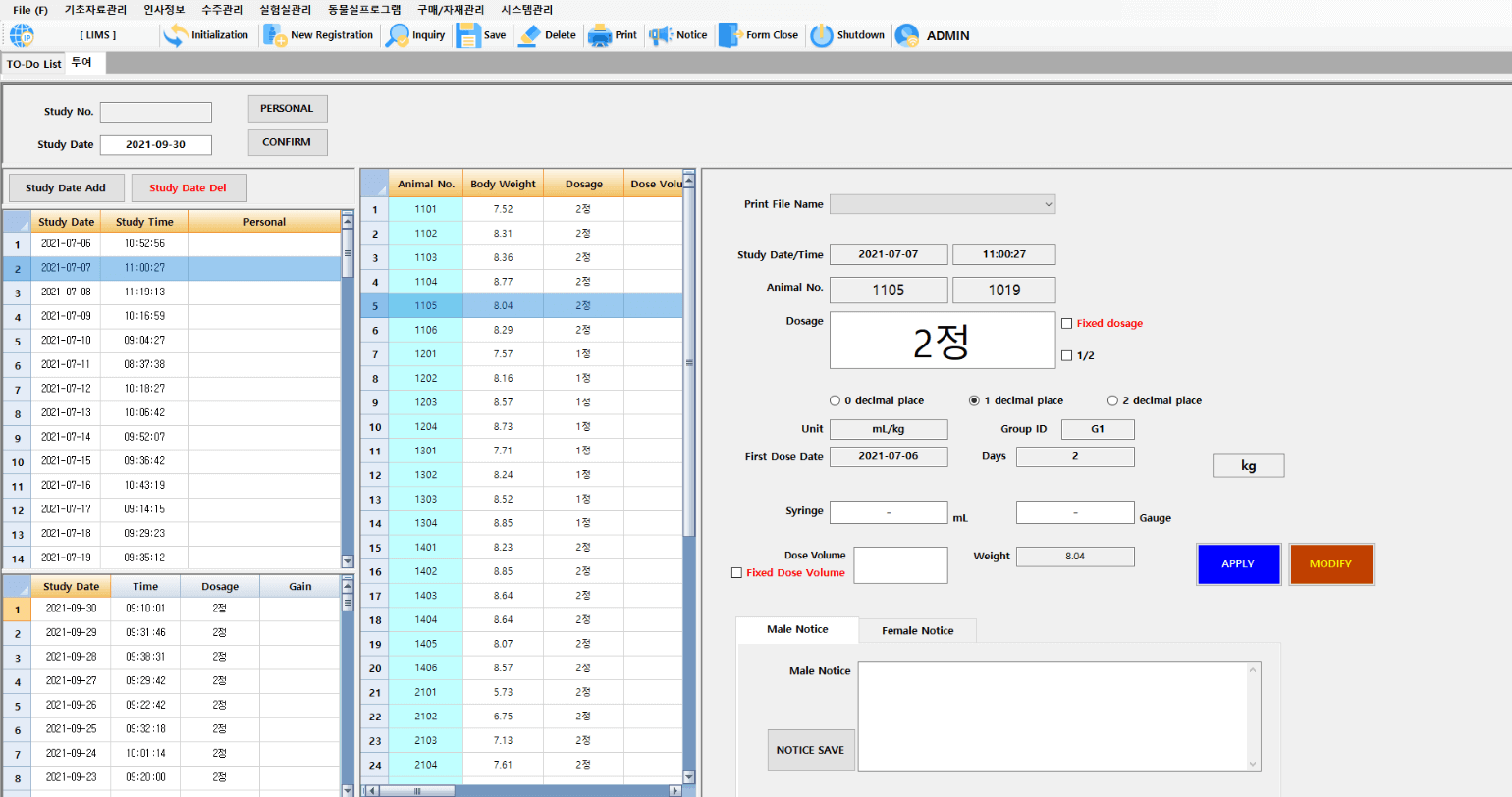This screenshot has width=1512, height=797.
Task: Click the New Registration icon
Action: pyautogui.click(x=275, y=35)
